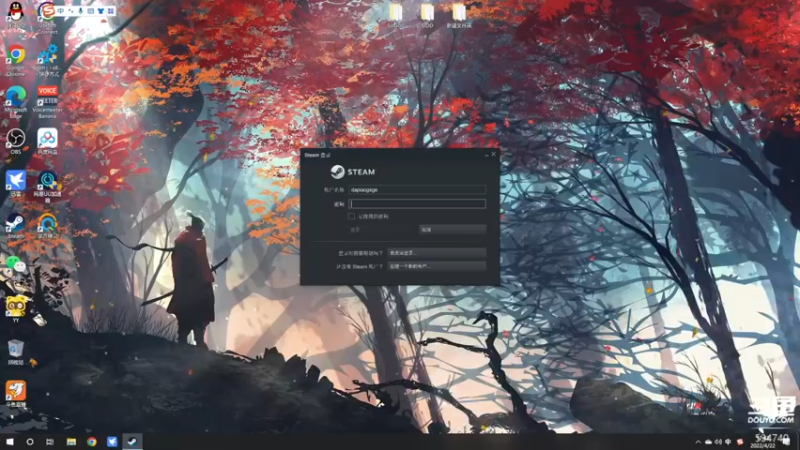Open Xunlei from the taskbar

112,442
